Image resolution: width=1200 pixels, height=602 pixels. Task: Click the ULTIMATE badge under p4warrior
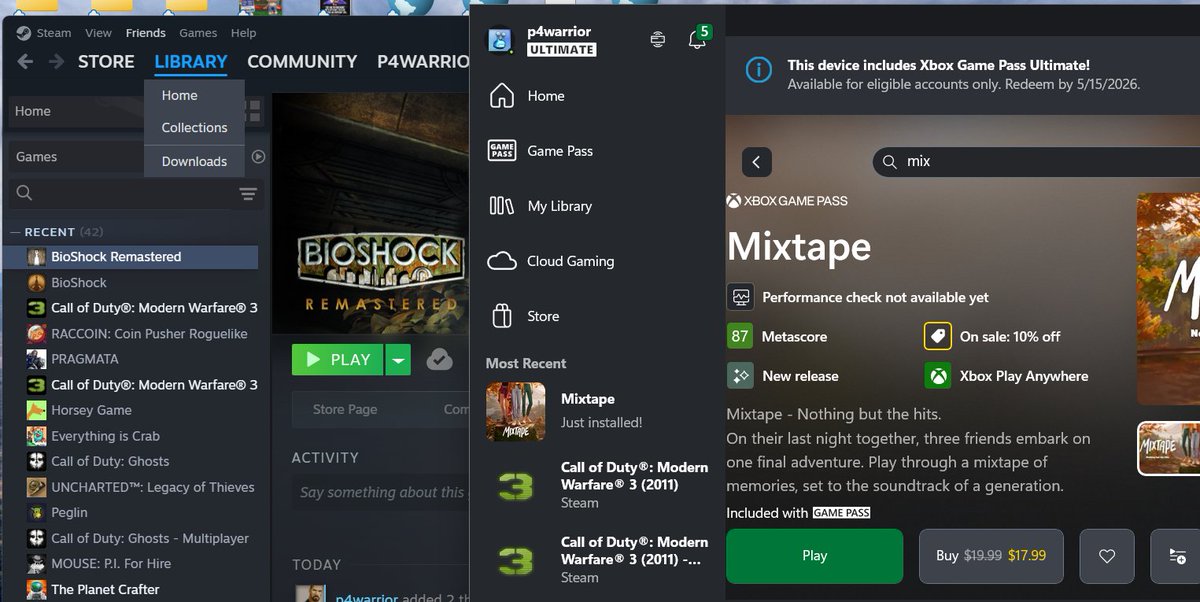(562, 50)
